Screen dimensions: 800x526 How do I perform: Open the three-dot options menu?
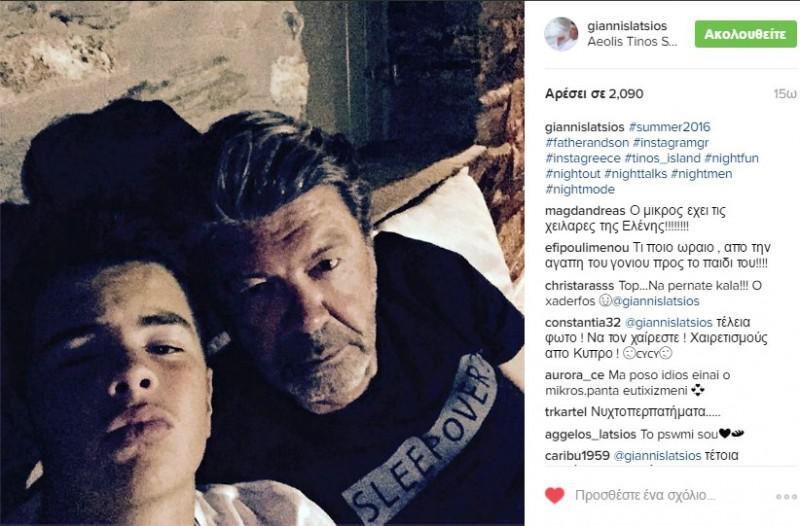tap(786, 496)
